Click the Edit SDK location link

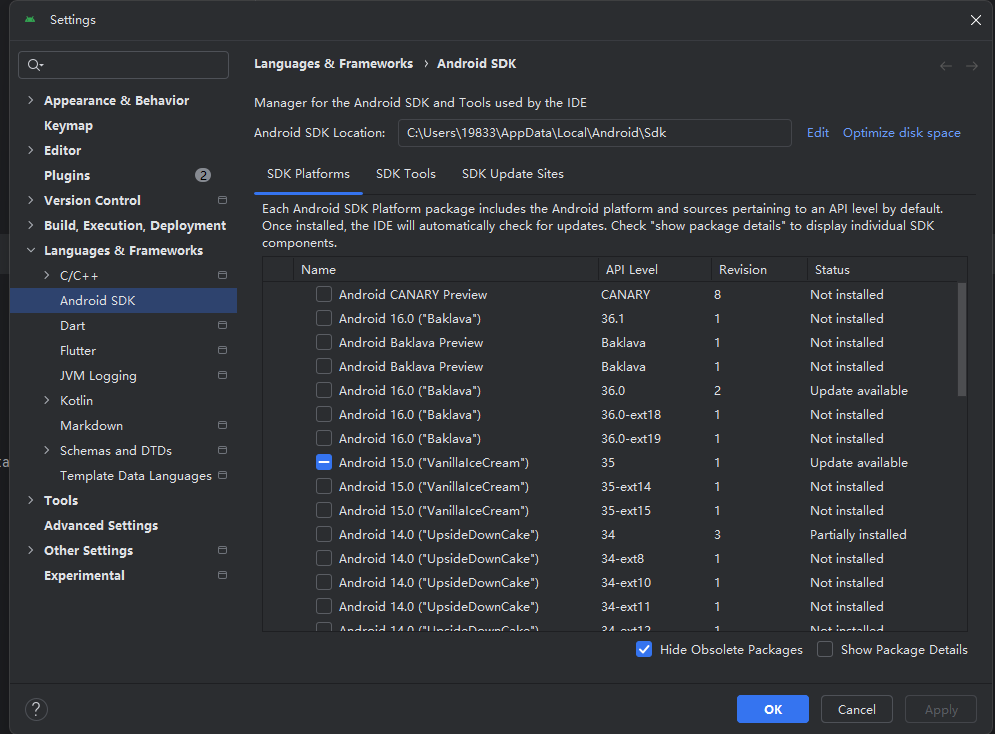click(817, 133)
